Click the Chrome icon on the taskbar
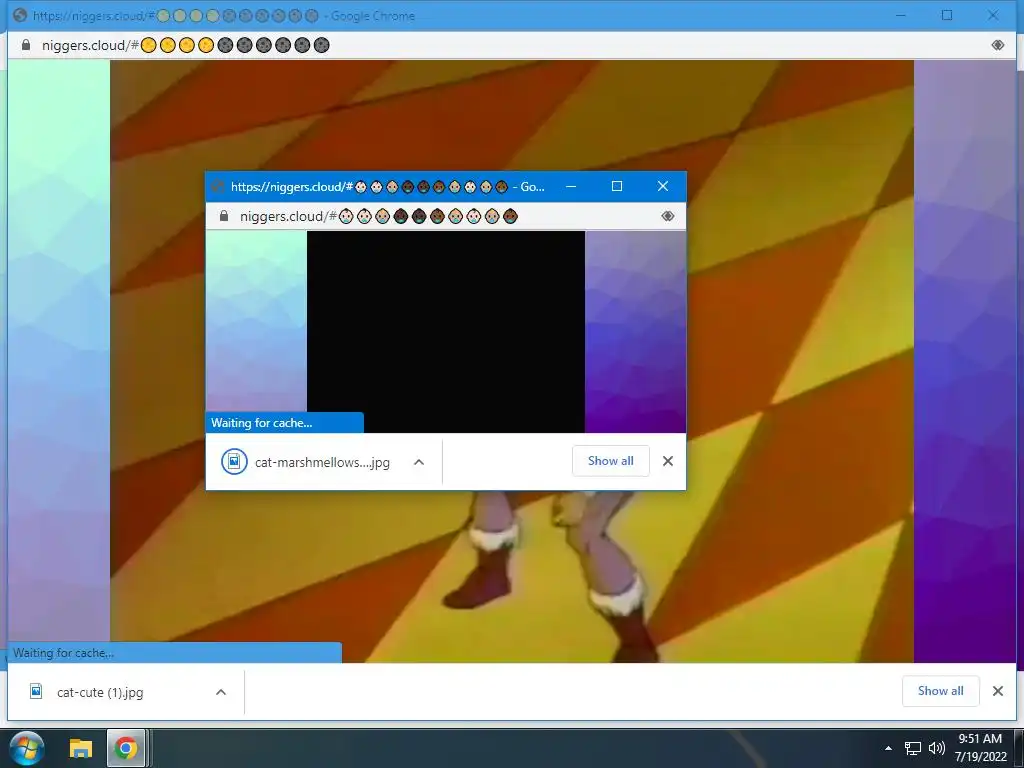Image resolution: width=1024 pixels, height=768 pixels. tap(126, 748)
